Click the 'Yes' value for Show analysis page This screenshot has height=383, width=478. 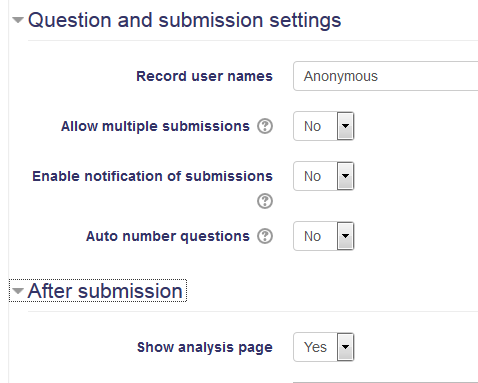coord(315,347)
